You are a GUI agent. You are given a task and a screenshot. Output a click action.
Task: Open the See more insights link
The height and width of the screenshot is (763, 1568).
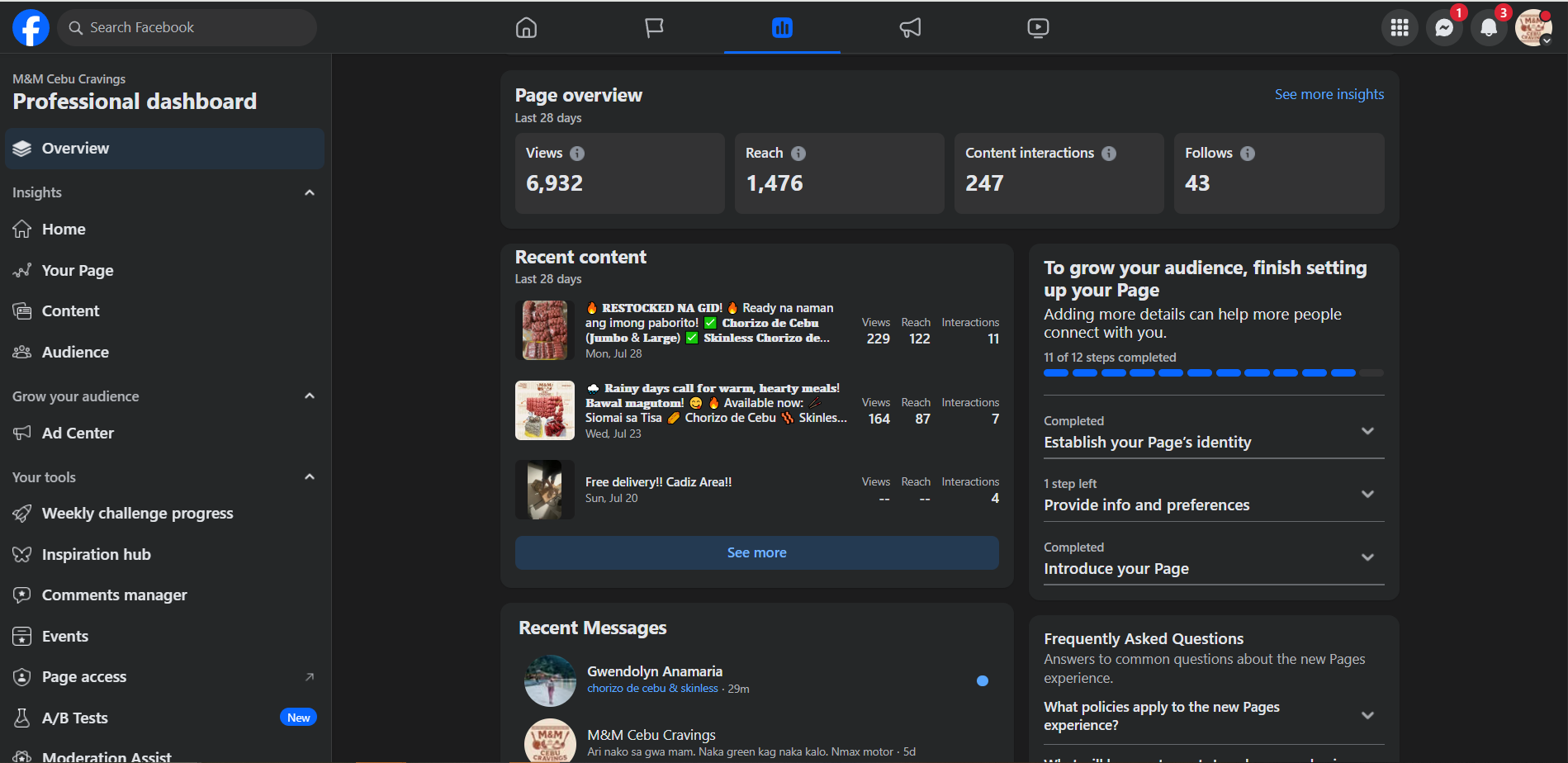[x=1329, y=94]
